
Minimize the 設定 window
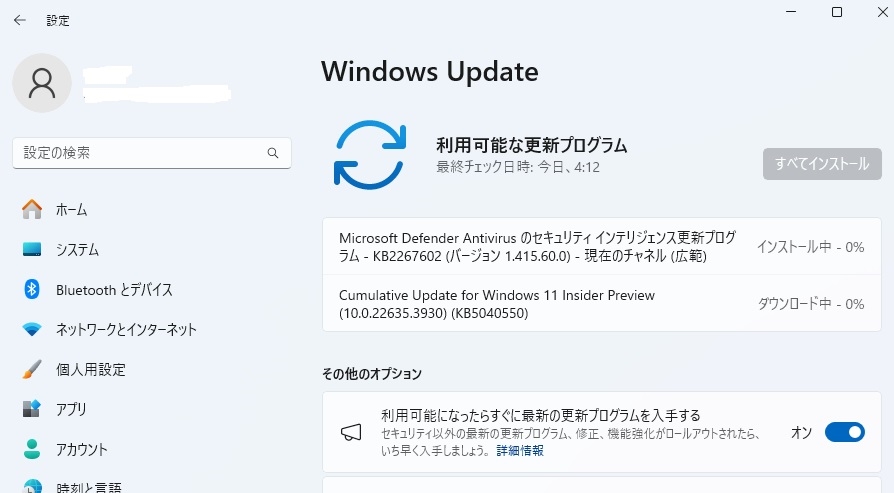791,12
